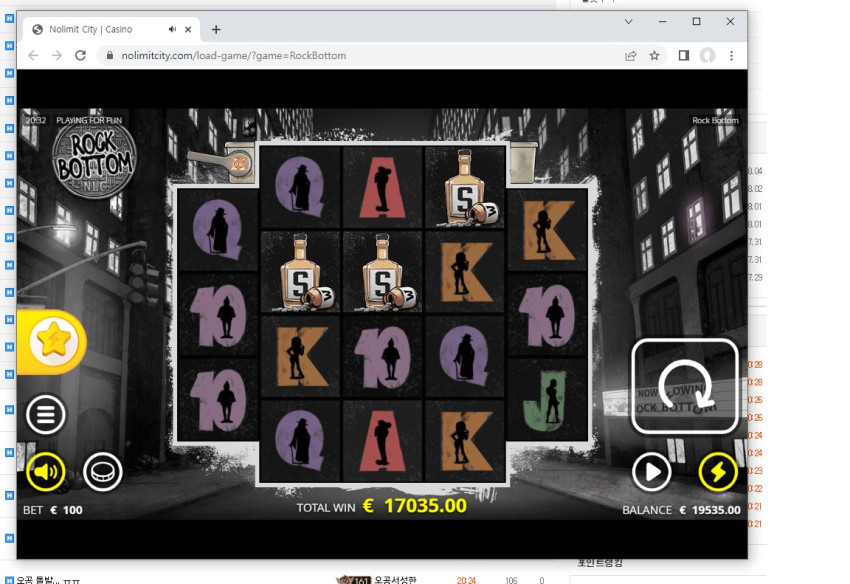Image resolution: width=850 pixels, height=584 pixels.
Task: Click the orange K symbol on the rightmost reel
Action: (x=548, y=230)
